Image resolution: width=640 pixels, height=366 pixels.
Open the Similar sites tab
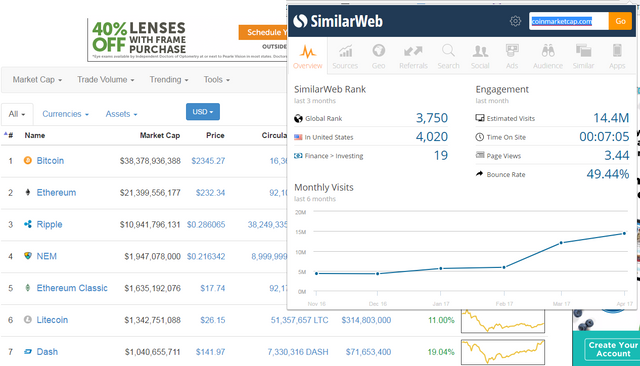tap(583, 56)
